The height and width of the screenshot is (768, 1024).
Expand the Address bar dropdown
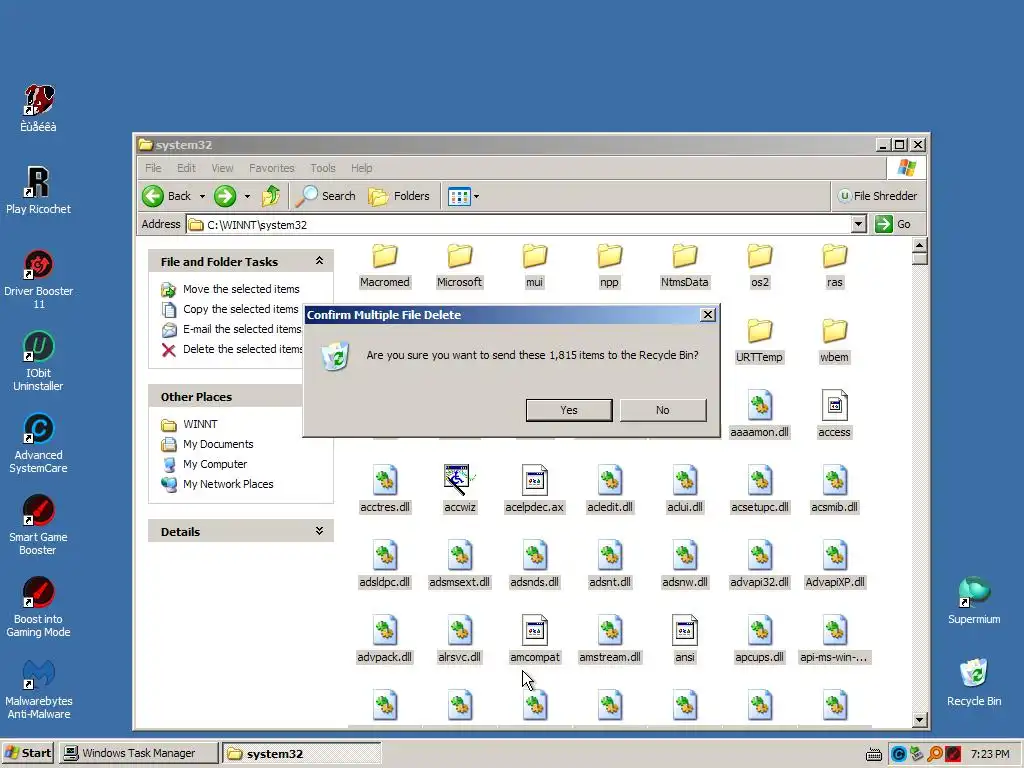[859, 225]
